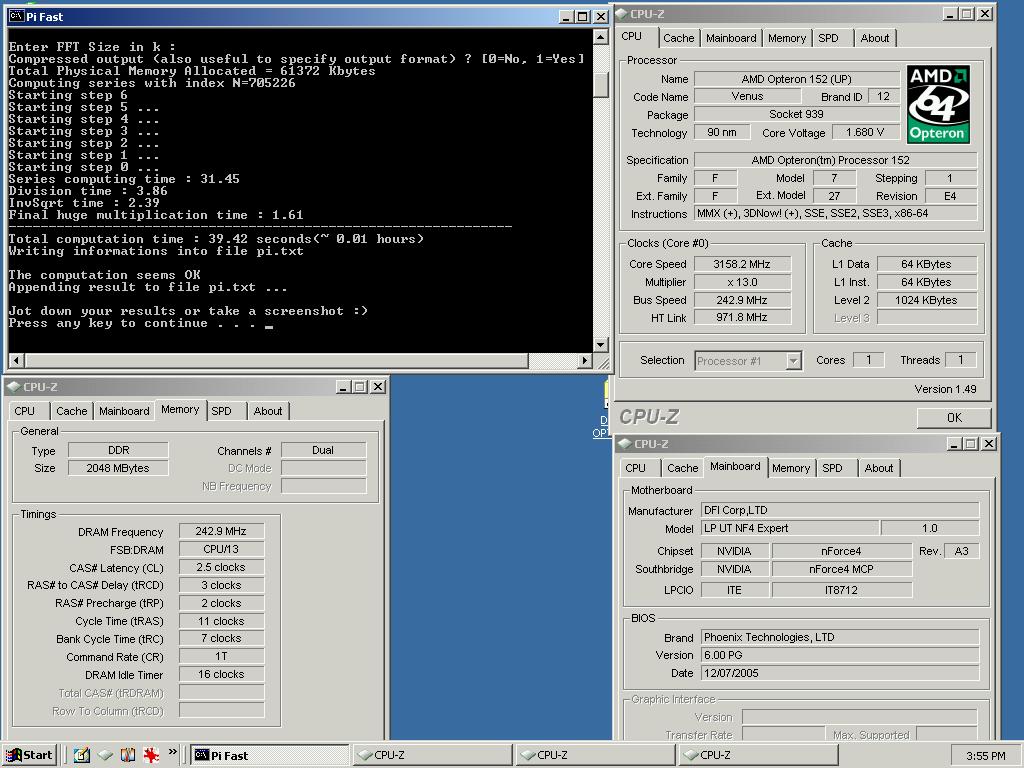Open SPD tab in top-right CPU-Z window
The image size is (1024, 768).
click(828, 38)
